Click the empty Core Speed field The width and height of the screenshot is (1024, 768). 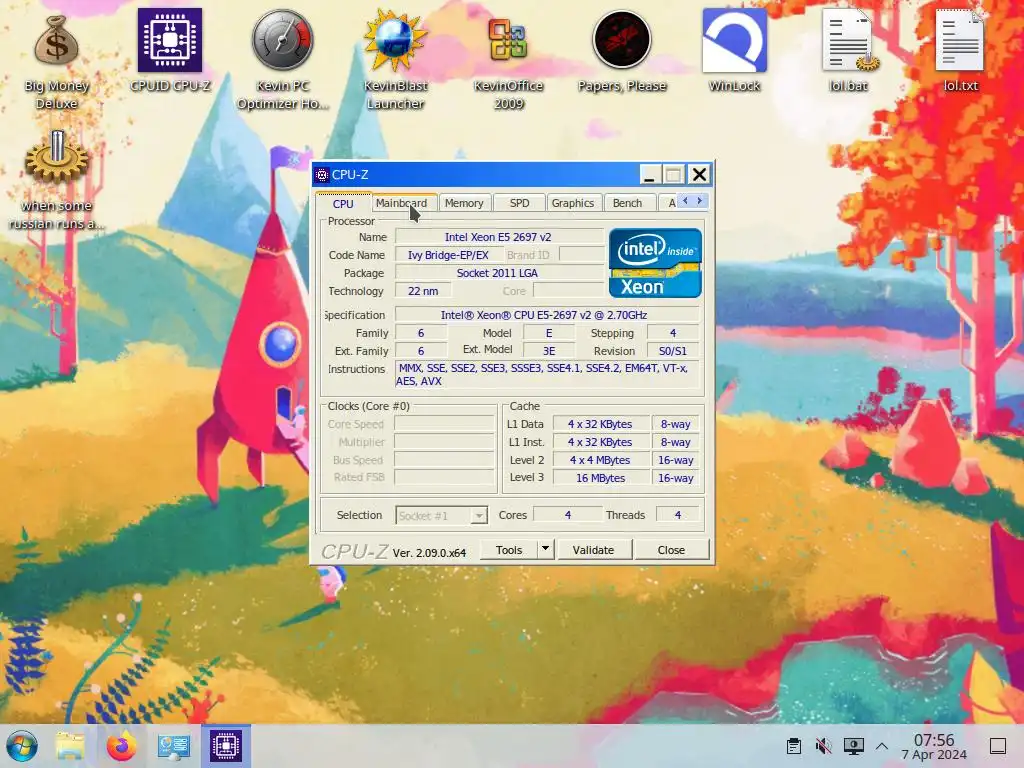[x=444, y=424]
